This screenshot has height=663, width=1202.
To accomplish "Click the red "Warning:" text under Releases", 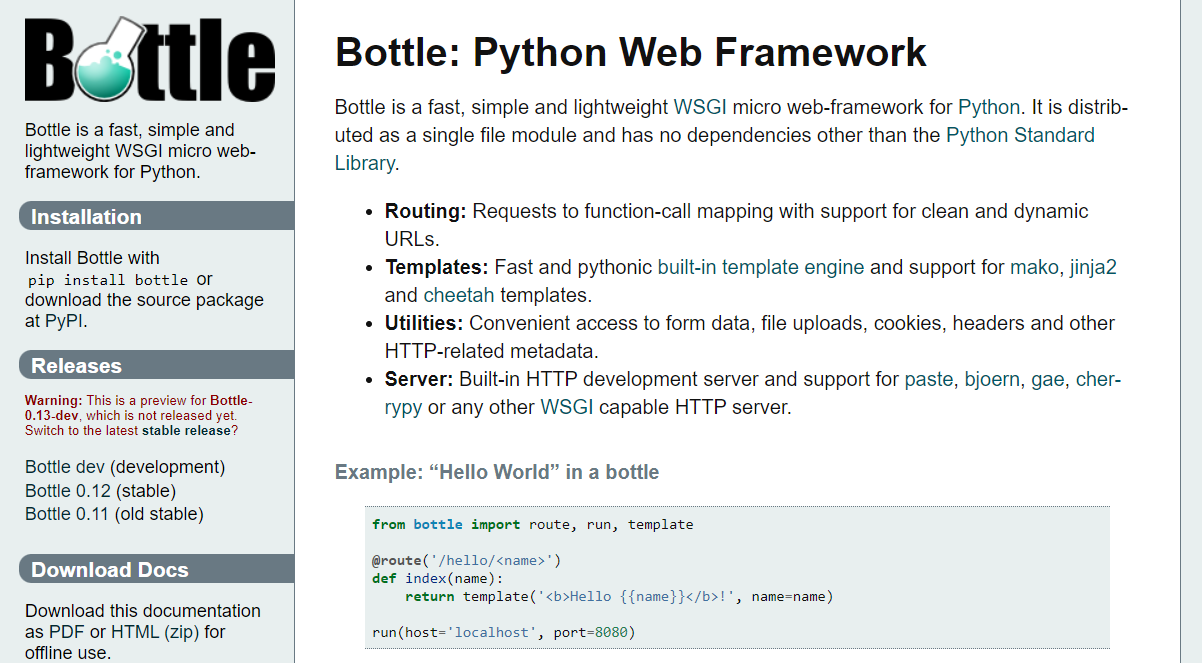I will (x=54, y=401).
